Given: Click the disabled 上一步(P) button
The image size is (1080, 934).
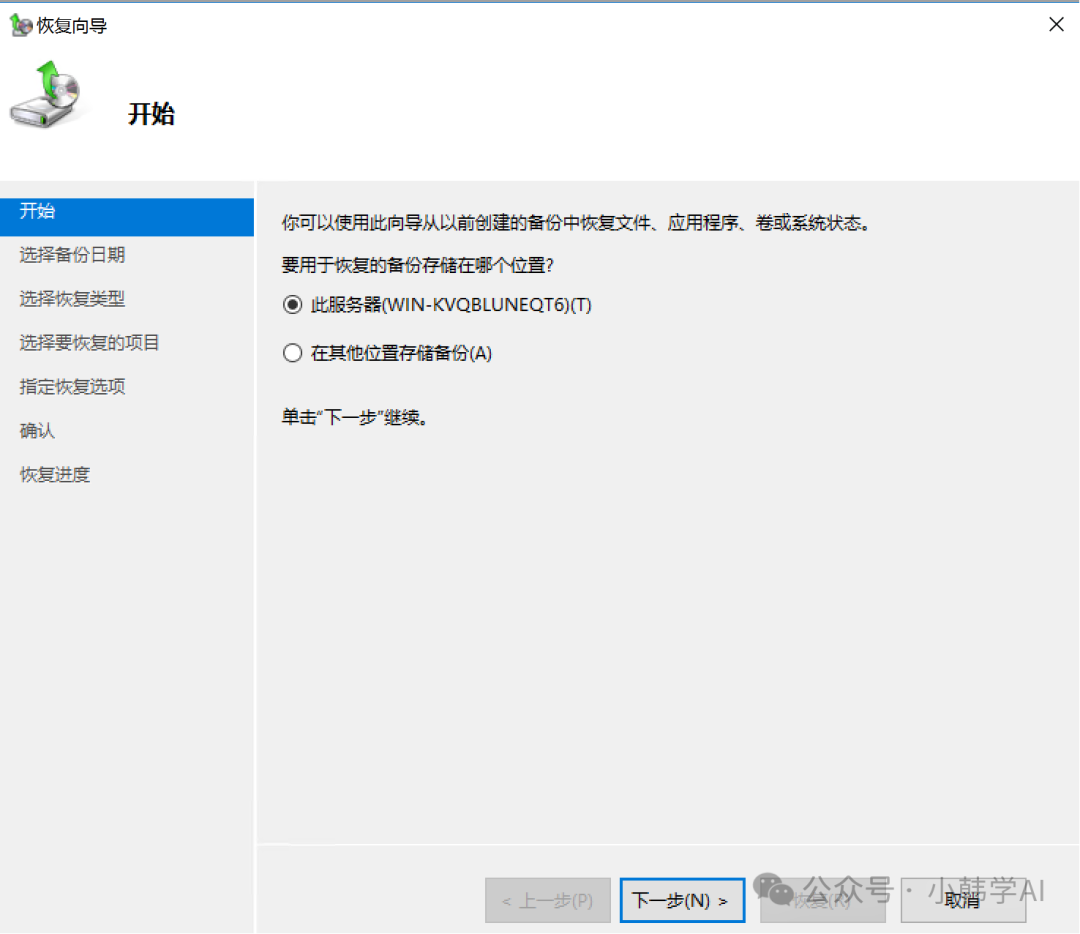Looking at the screenshot, I should [x=547, y=901].
